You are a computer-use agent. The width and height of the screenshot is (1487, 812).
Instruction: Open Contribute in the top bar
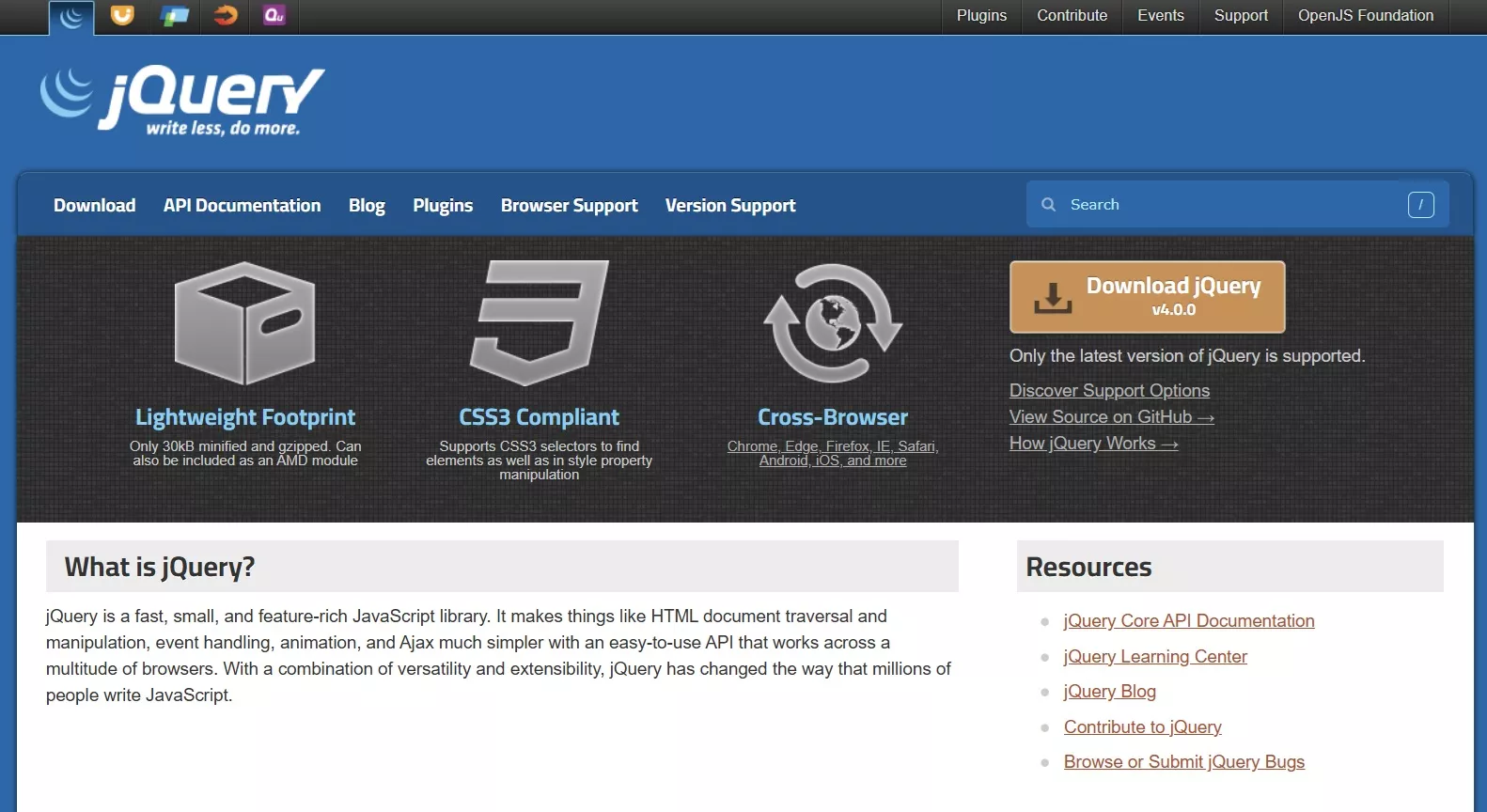(x=1072, y=16)
